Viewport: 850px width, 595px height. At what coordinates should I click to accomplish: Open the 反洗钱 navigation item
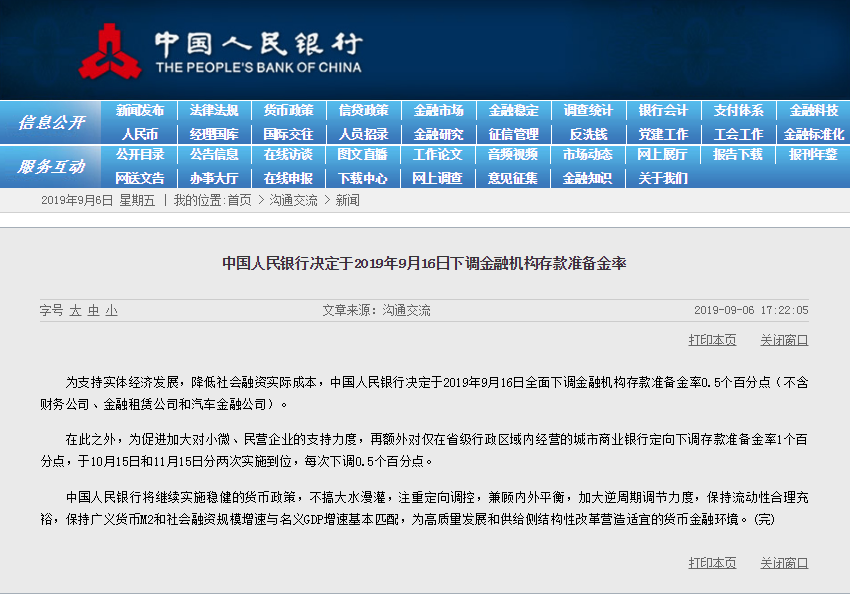588,134
